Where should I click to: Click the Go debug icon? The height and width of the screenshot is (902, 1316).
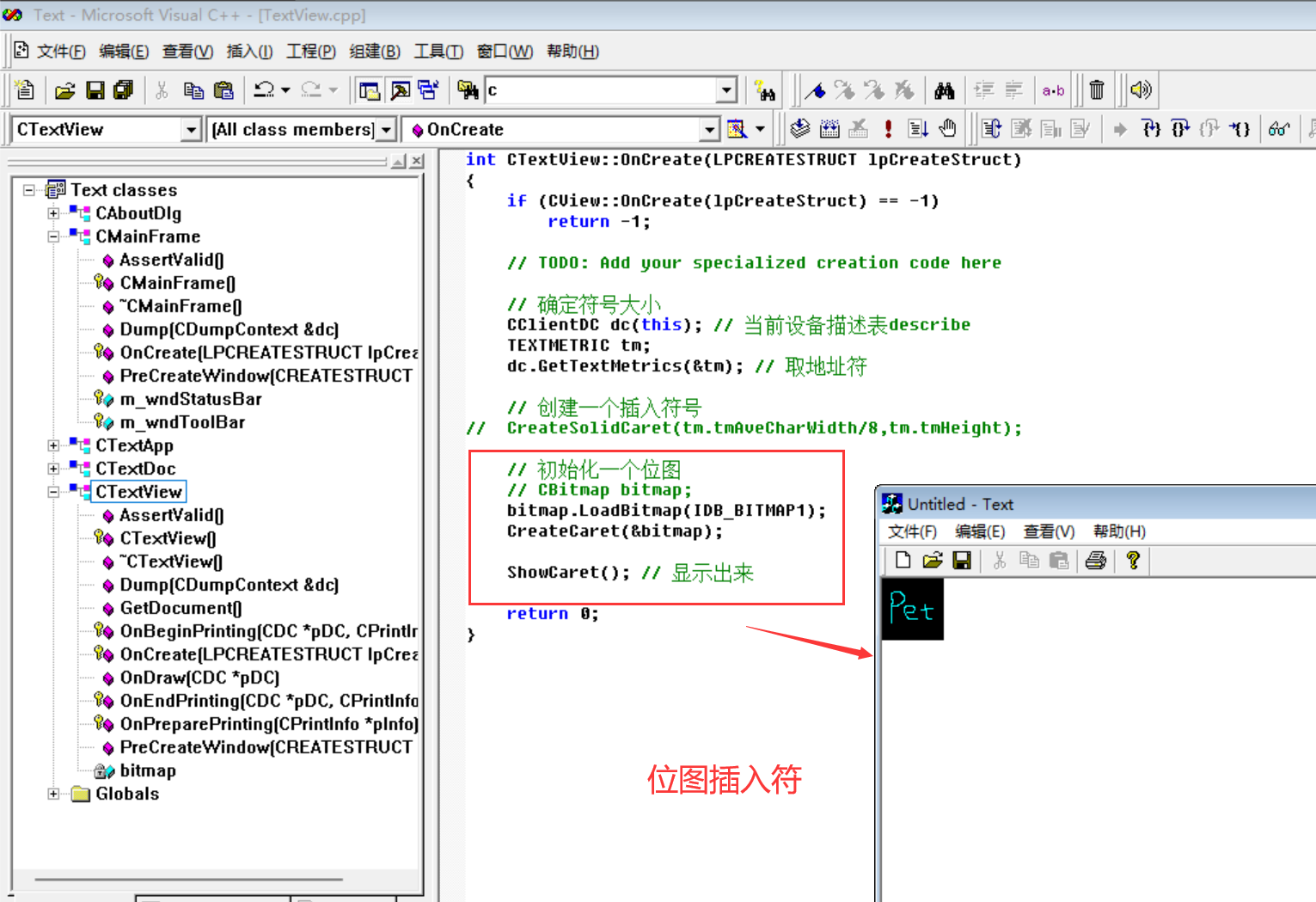pyautogui.click(x=918, y=129)
